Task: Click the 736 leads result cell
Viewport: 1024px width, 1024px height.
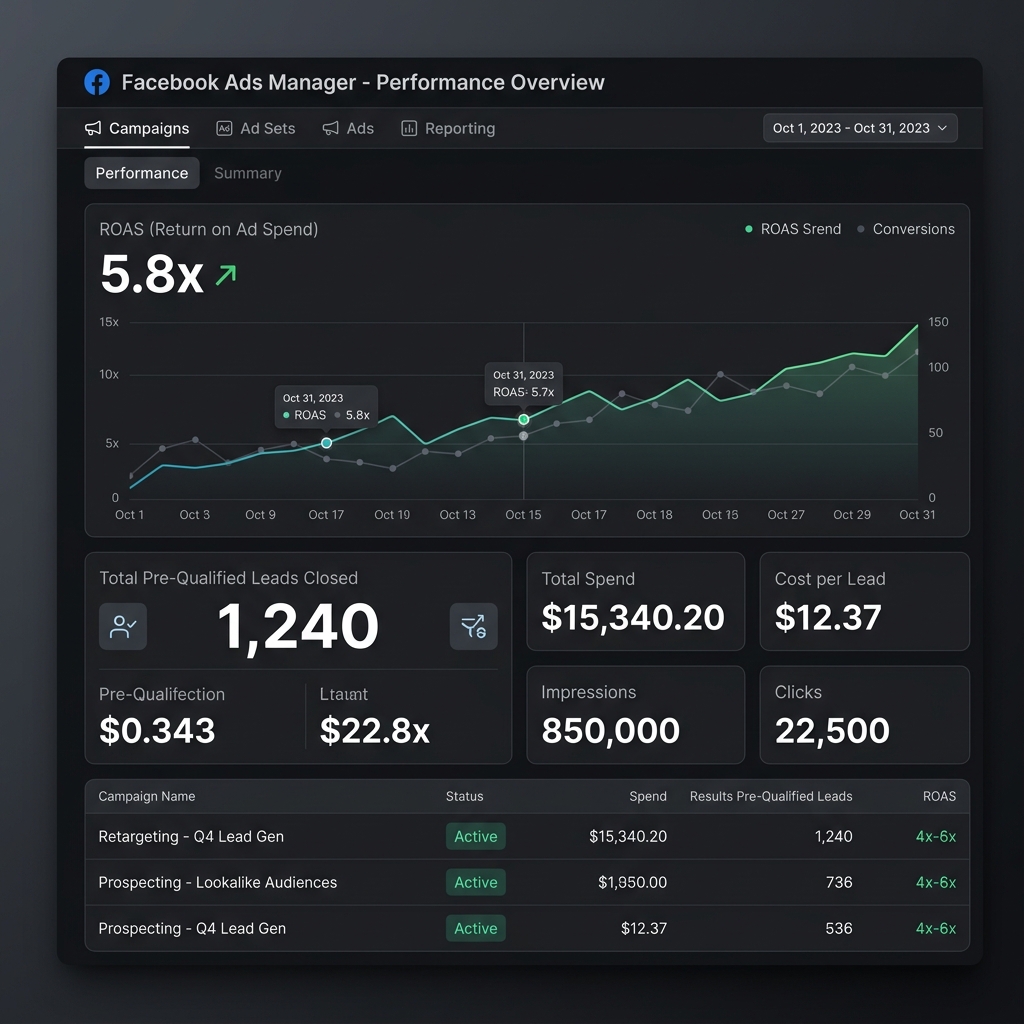Action: point(839,882)
